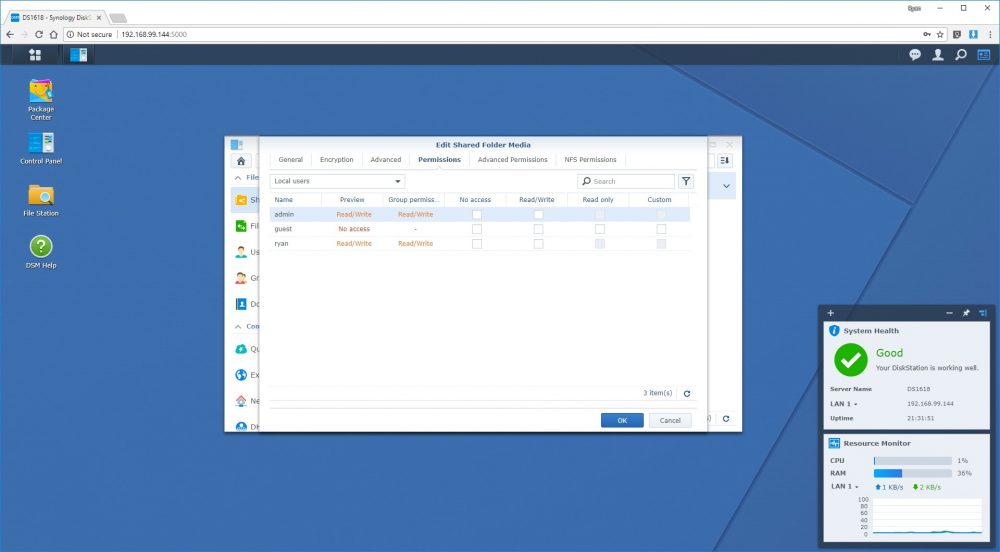Image resolution: width=1000 pixels, height=552 pixels.
Task: Click the CPU usage bar
Action: 913,460
